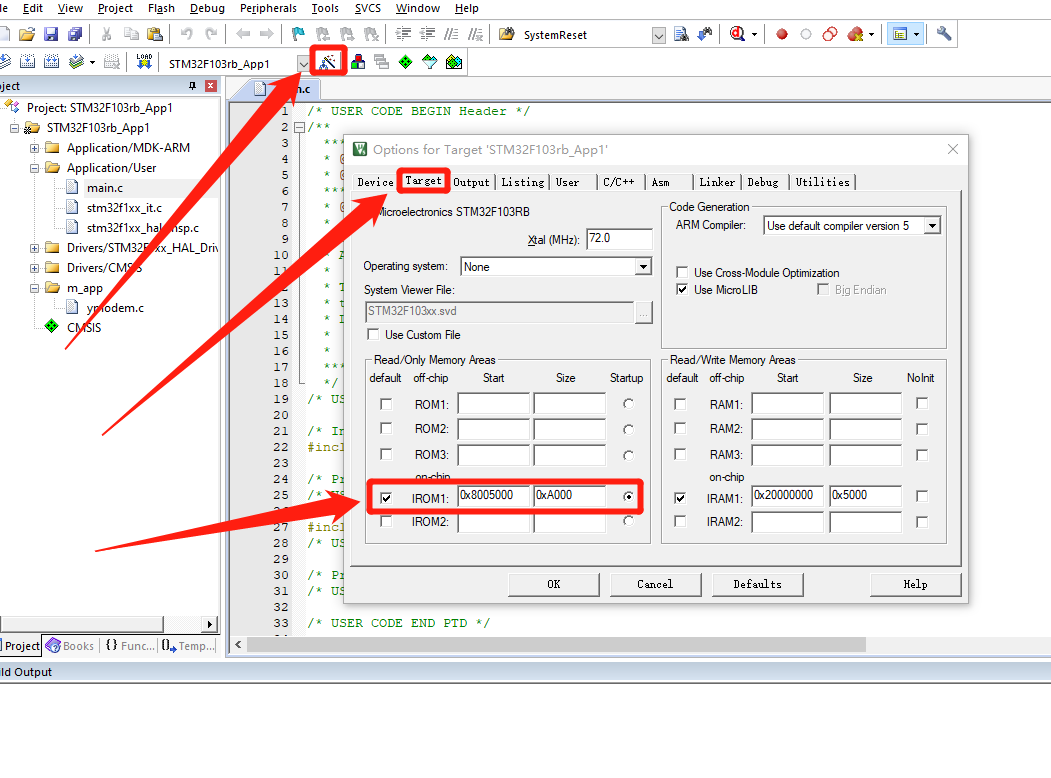Collapse Application/User folder
Image resolution: width=1051 pixels, height=778 pixels.
[34, 168]
